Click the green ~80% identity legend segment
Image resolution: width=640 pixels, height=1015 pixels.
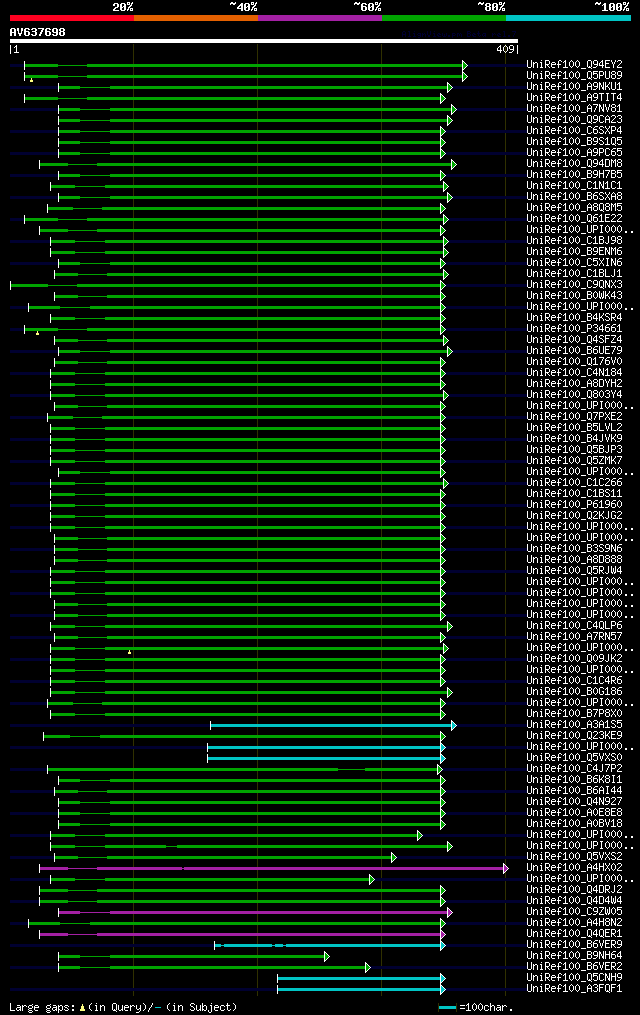(x=444, y=18)
